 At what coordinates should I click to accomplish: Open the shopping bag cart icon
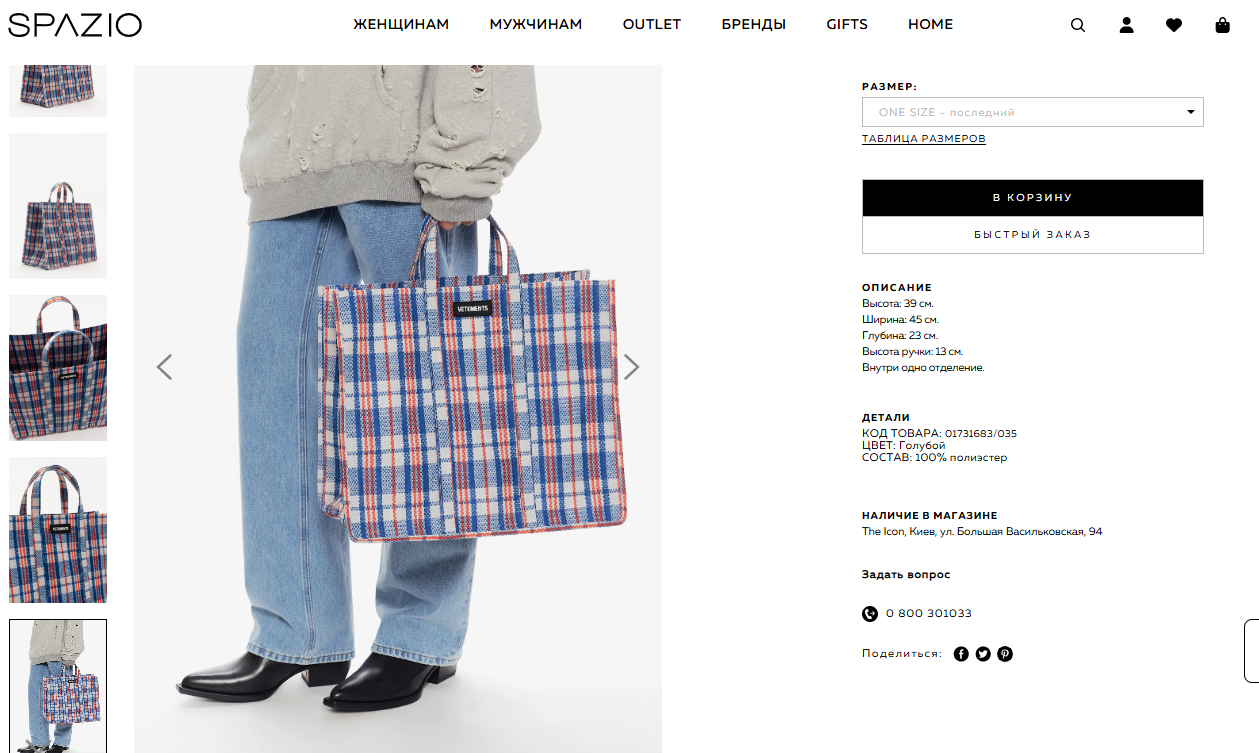(x=1222, y=25)
